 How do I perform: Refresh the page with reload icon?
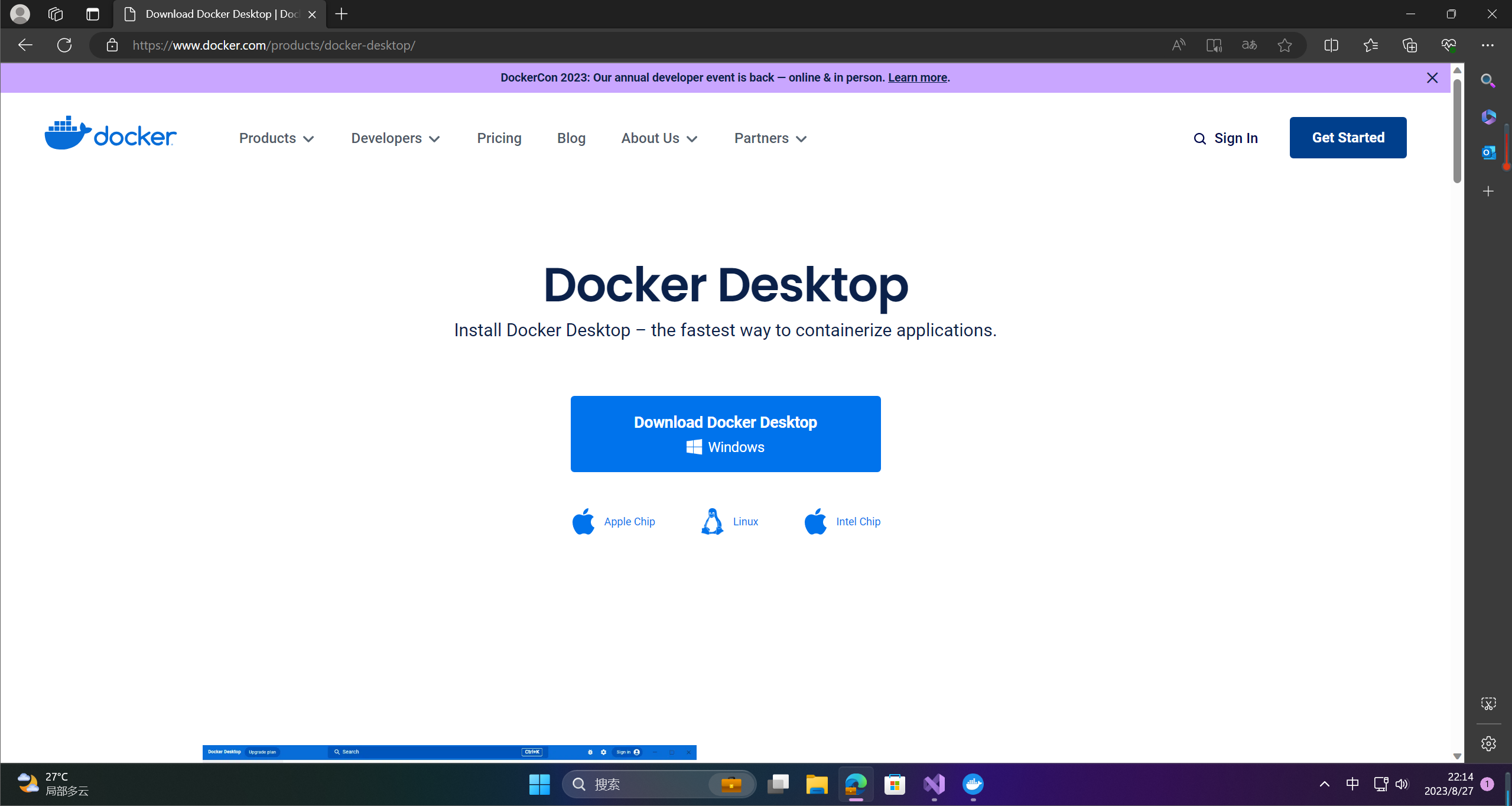[x=64, y=45]
